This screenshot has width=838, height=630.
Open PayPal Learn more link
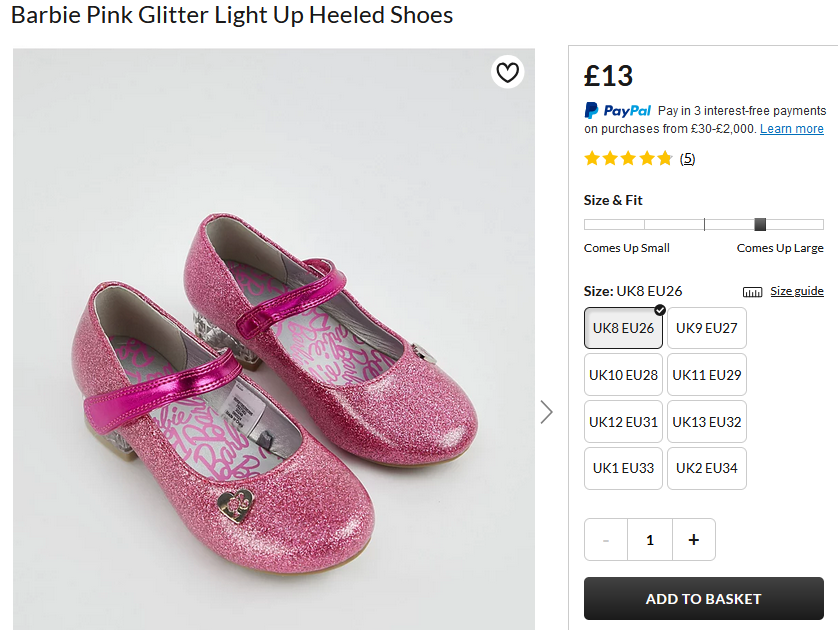(x=791, y=129)
